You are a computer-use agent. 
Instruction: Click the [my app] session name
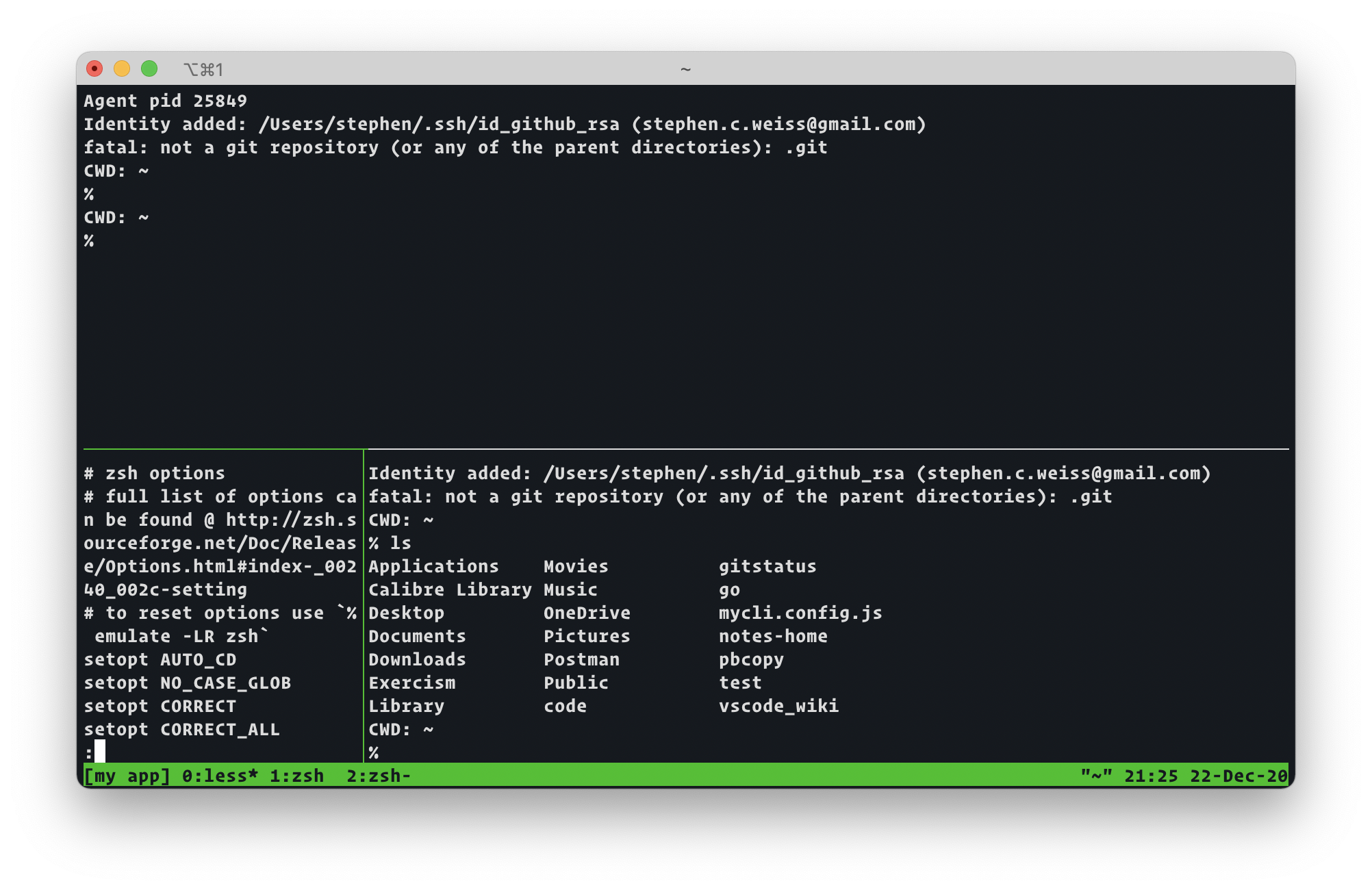[127, 776]
